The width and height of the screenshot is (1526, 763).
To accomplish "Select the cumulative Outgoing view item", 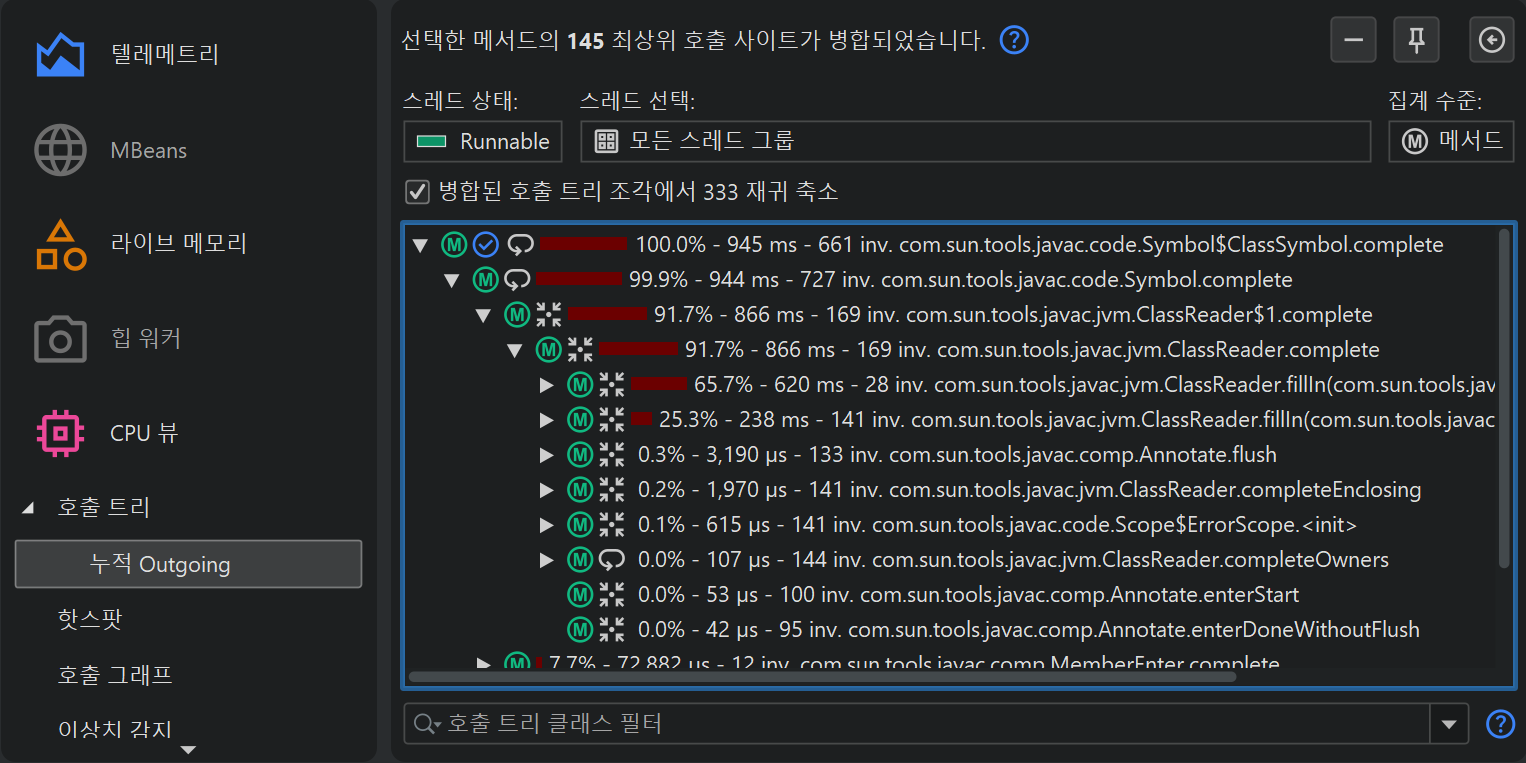I will [188, 565].
